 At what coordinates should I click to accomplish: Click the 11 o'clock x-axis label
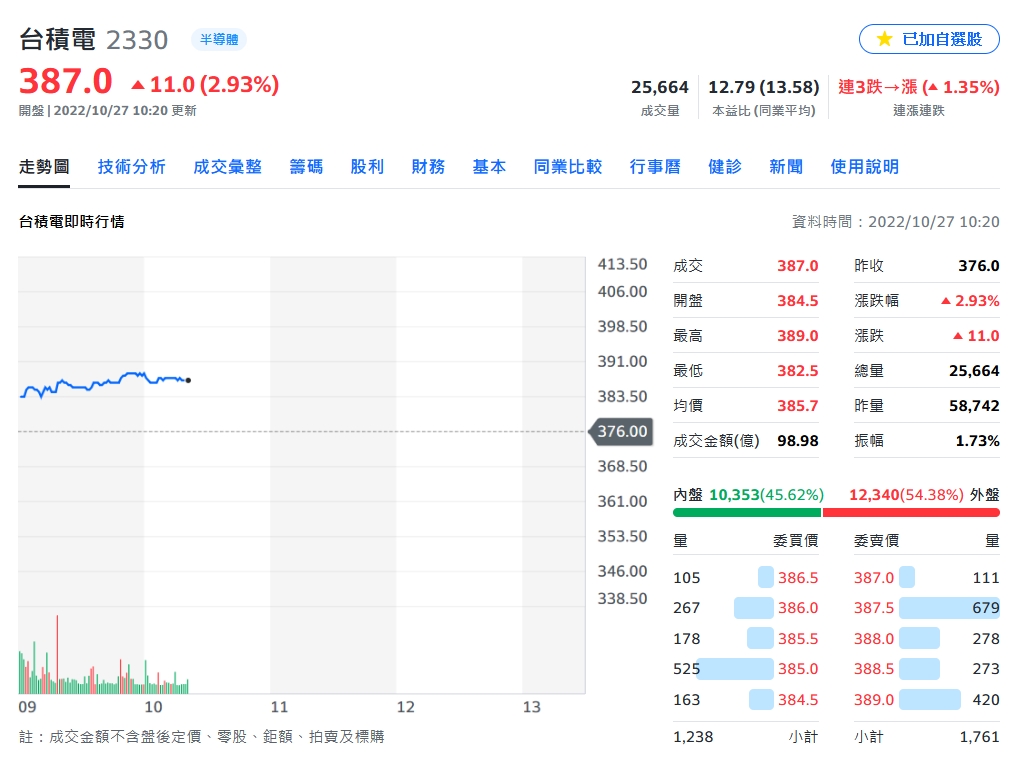click(279, 707)
